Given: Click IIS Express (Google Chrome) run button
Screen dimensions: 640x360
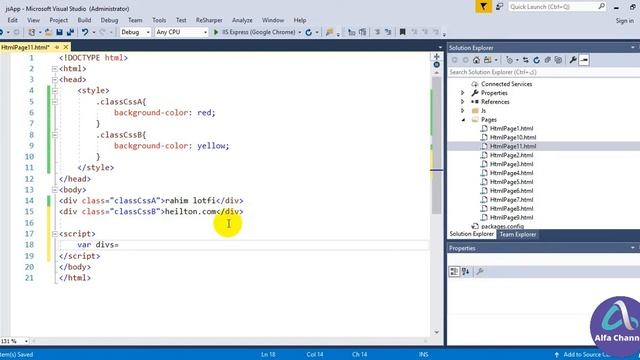Looking at the screenshot, I should tap(254, 32).
